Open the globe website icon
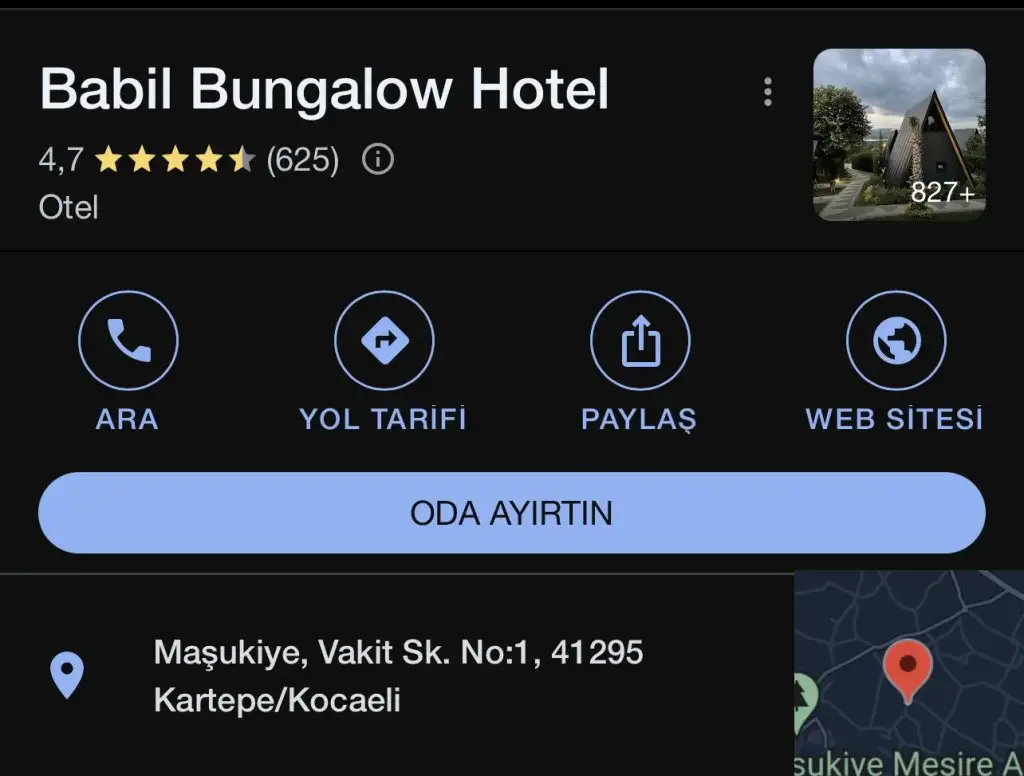The width and height of the screenshot is (1024, 776). [896, 340]
